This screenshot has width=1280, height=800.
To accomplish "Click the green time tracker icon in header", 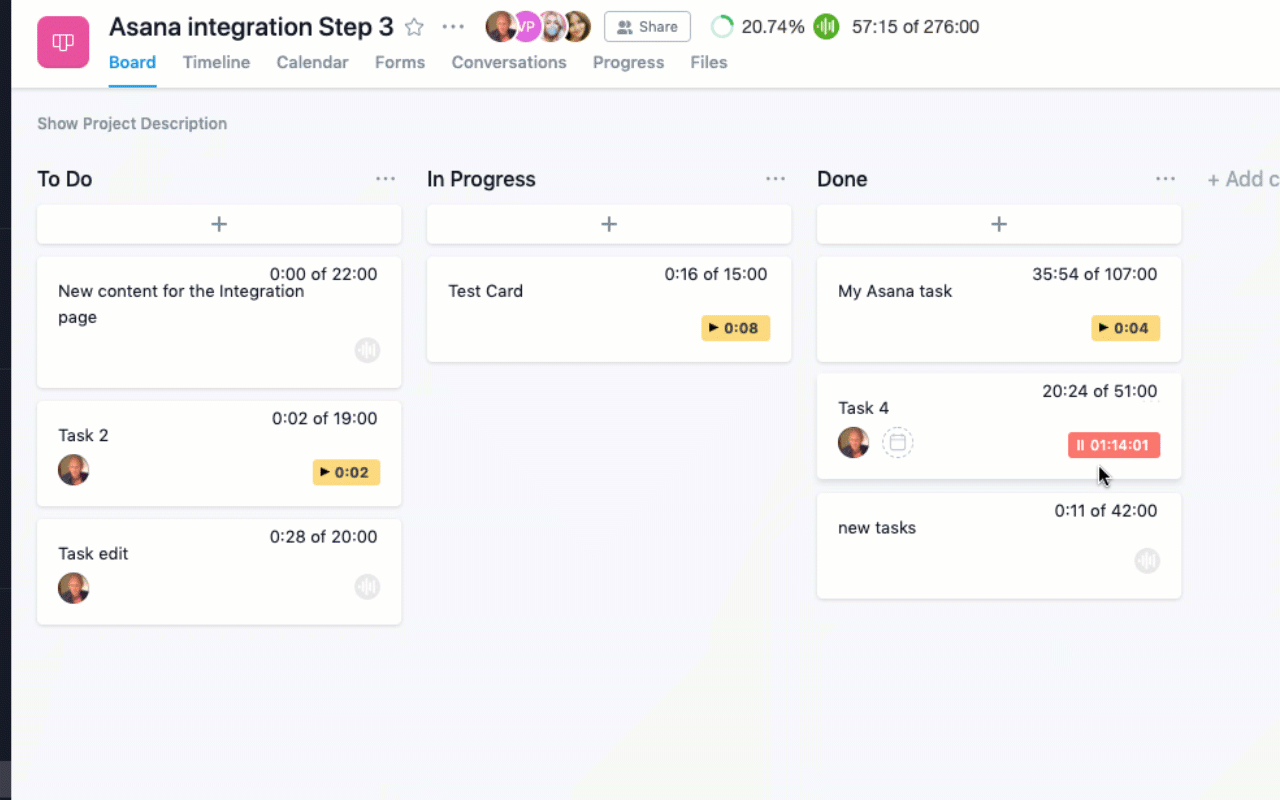I will pos(825,27).
